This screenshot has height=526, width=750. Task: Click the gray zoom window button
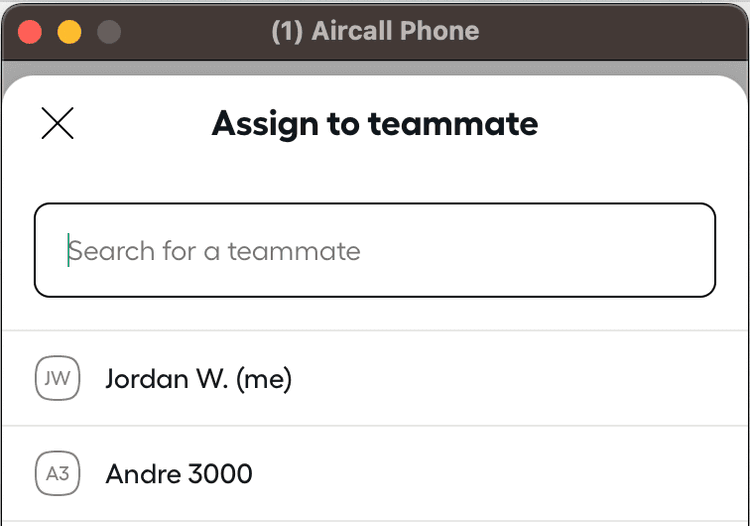[108, 31]
